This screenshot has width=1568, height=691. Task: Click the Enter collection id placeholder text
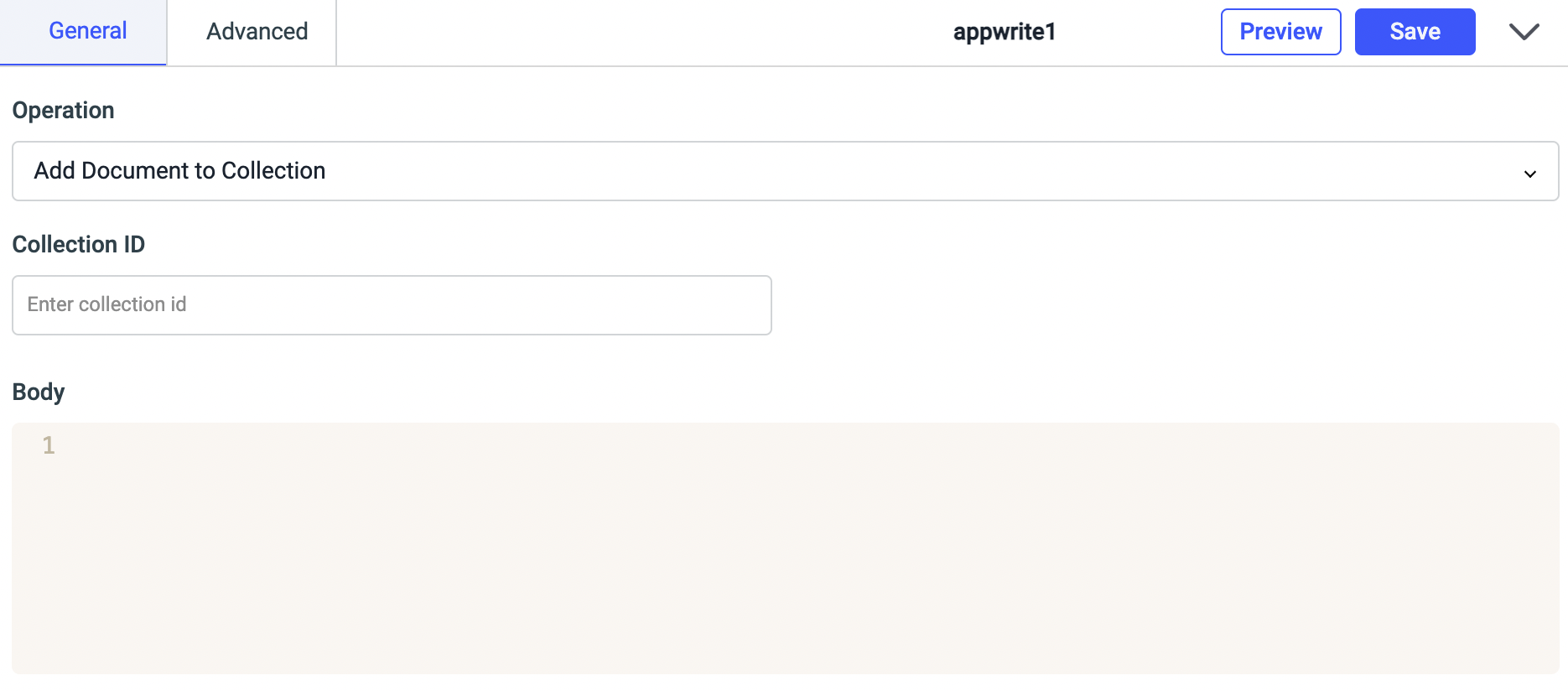[x=107, y=304]
